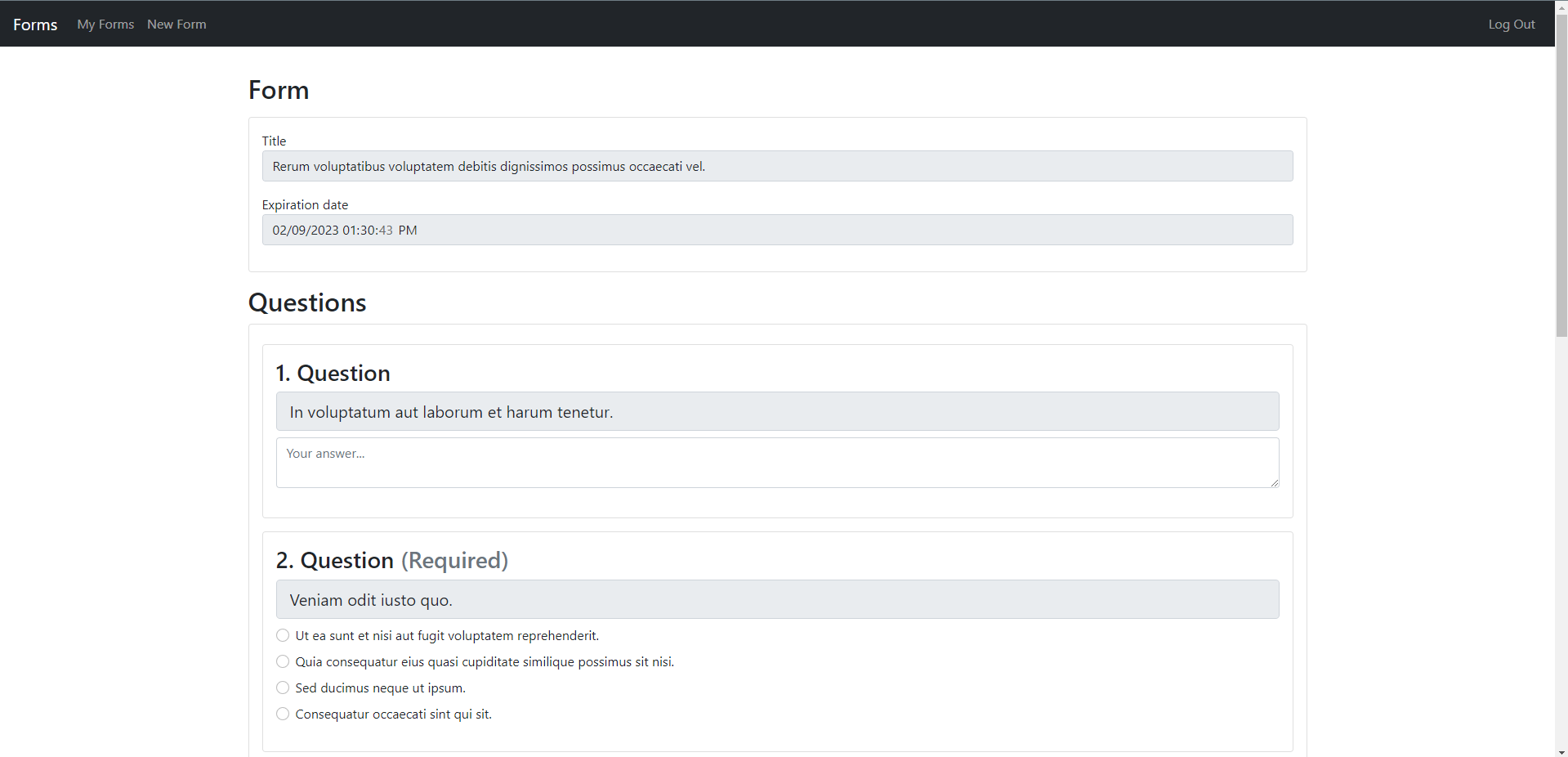The width and height of the screenshot is (1568, 757).
Task: Open the My Forms page
Action: [x=105, y=24]
